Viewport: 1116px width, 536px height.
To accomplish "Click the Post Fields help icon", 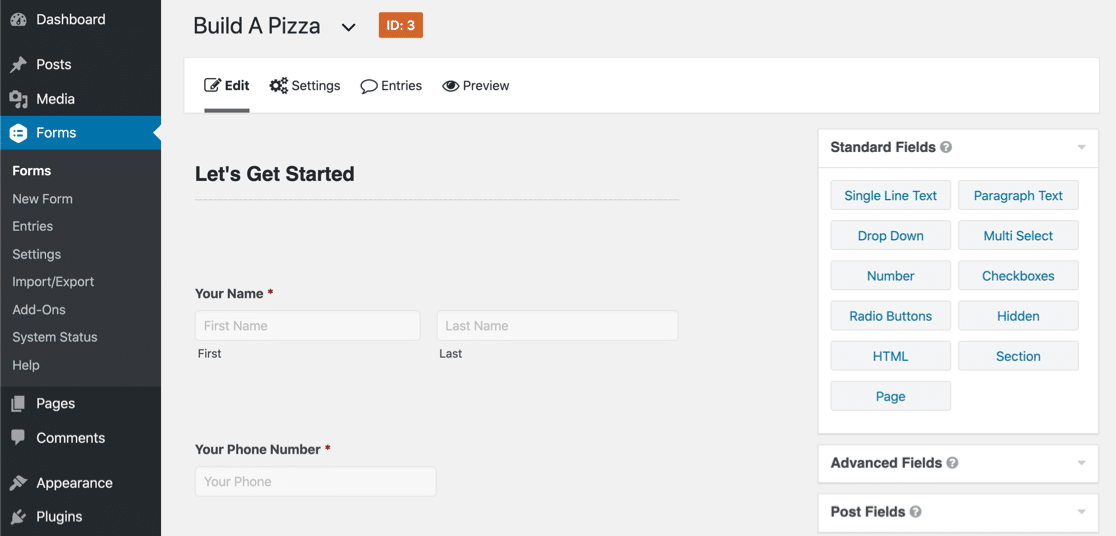I will coord(915,512).
